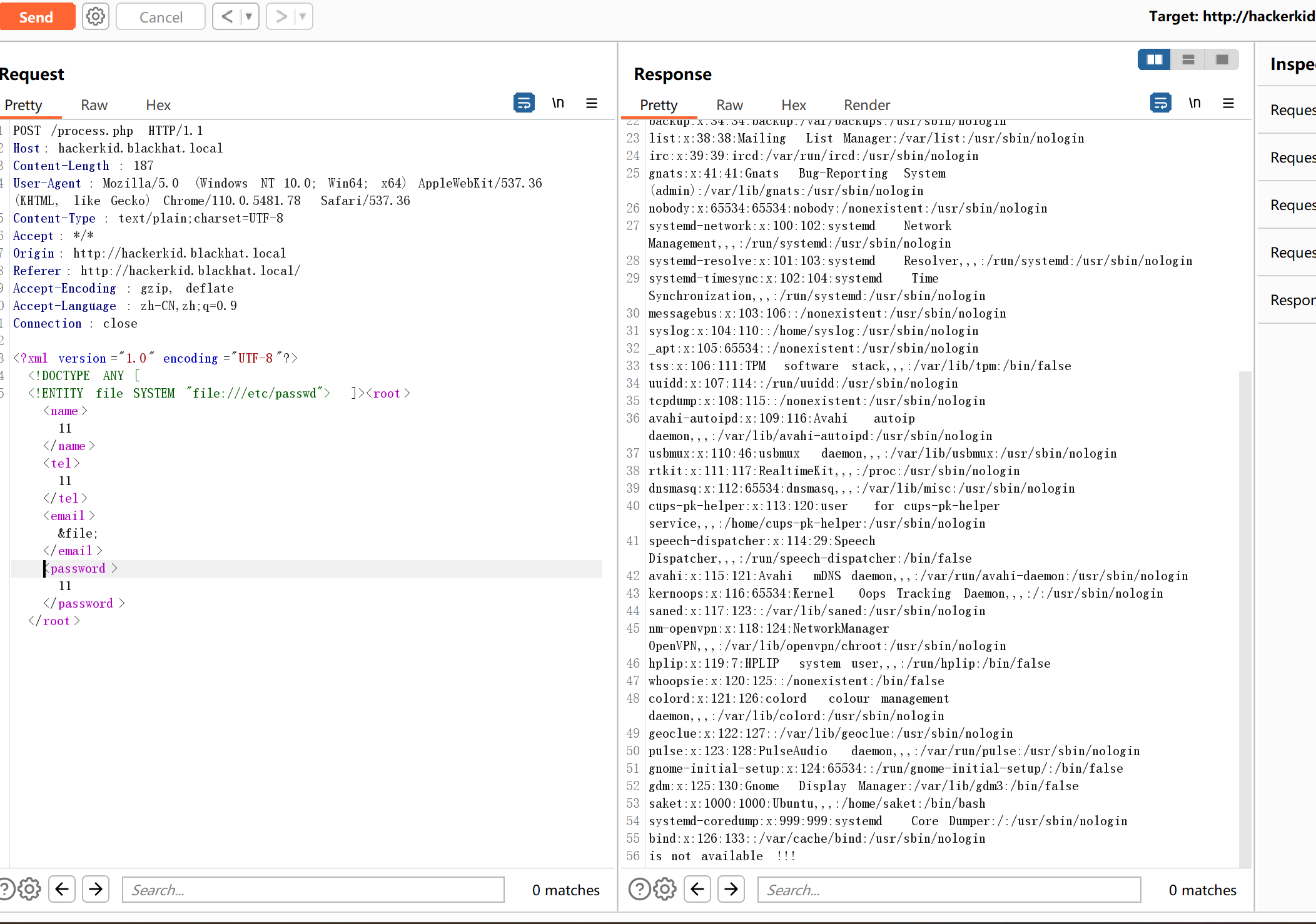Select combined tabbed layout view
Screen dimensions: 1316x924
pos(1222,59)
